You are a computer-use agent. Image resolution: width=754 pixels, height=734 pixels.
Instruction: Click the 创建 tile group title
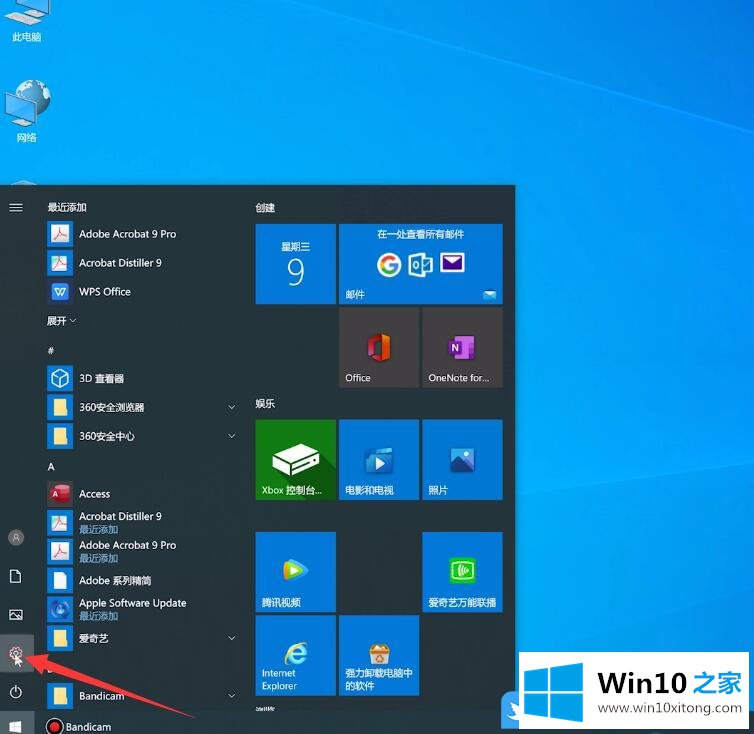tap(265, 208)
